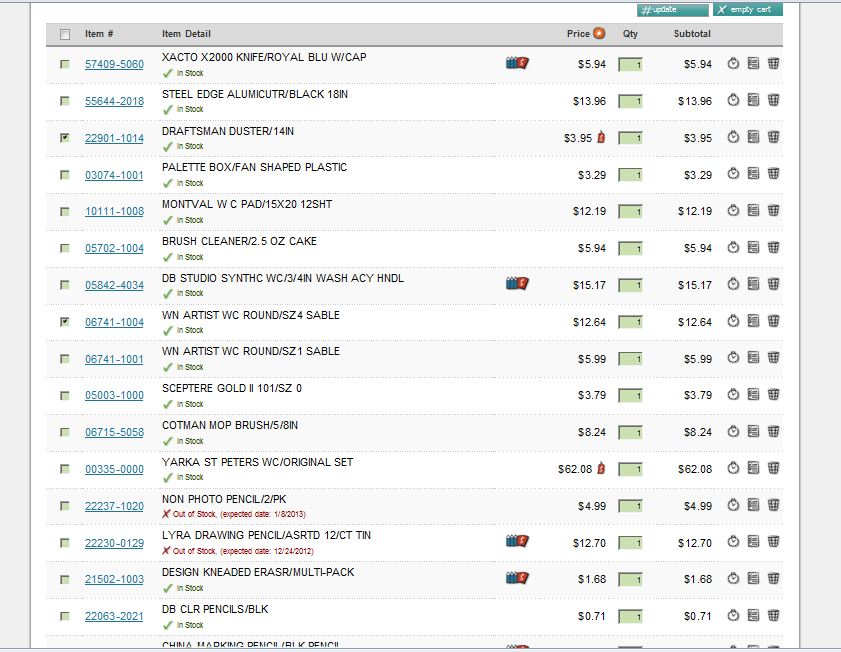Click red price tag beside DRAFTSMAN DUSTER price

pyautogui.click(x=601, y=137)
